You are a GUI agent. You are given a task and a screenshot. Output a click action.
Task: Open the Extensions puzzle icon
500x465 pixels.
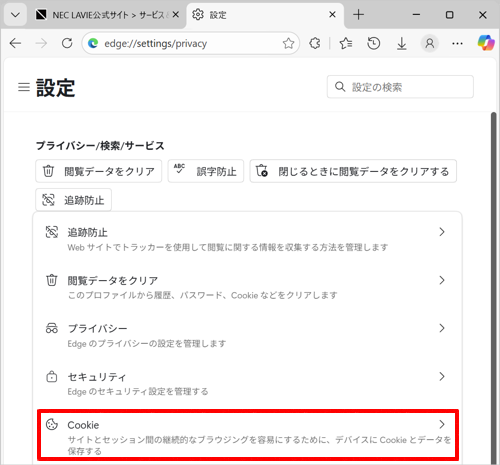pyautogui.click(x=315, y=43)
